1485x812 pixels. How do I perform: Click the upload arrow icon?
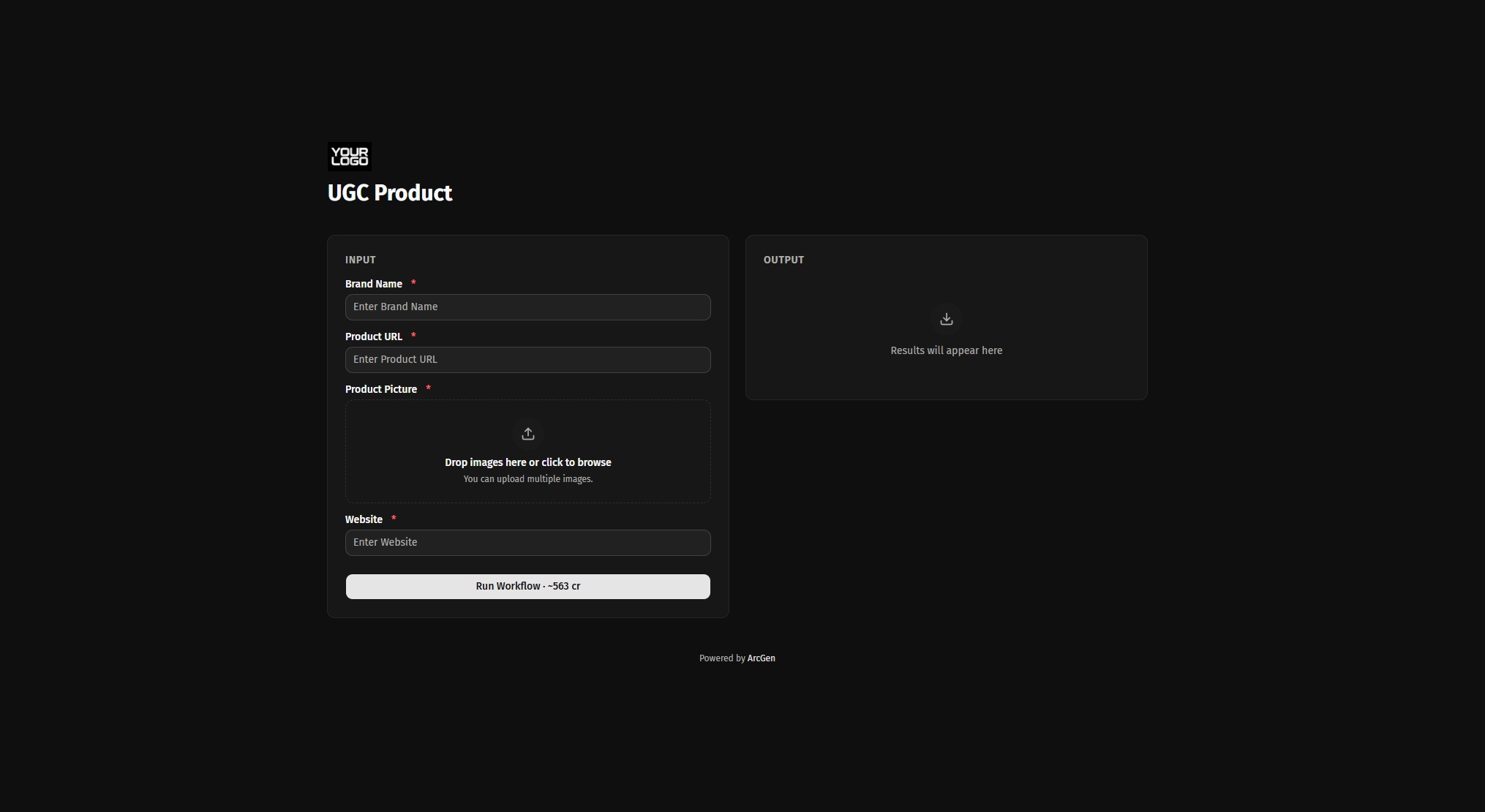528,434
